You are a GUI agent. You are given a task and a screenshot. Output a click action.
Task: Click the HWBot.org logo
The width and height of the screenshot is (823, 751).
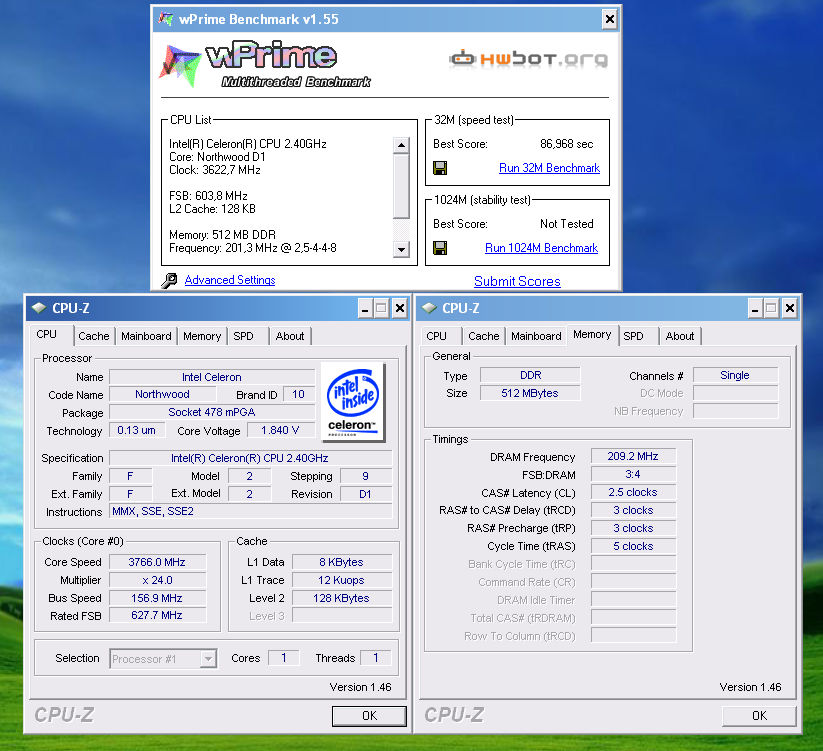tap(529, 59)
